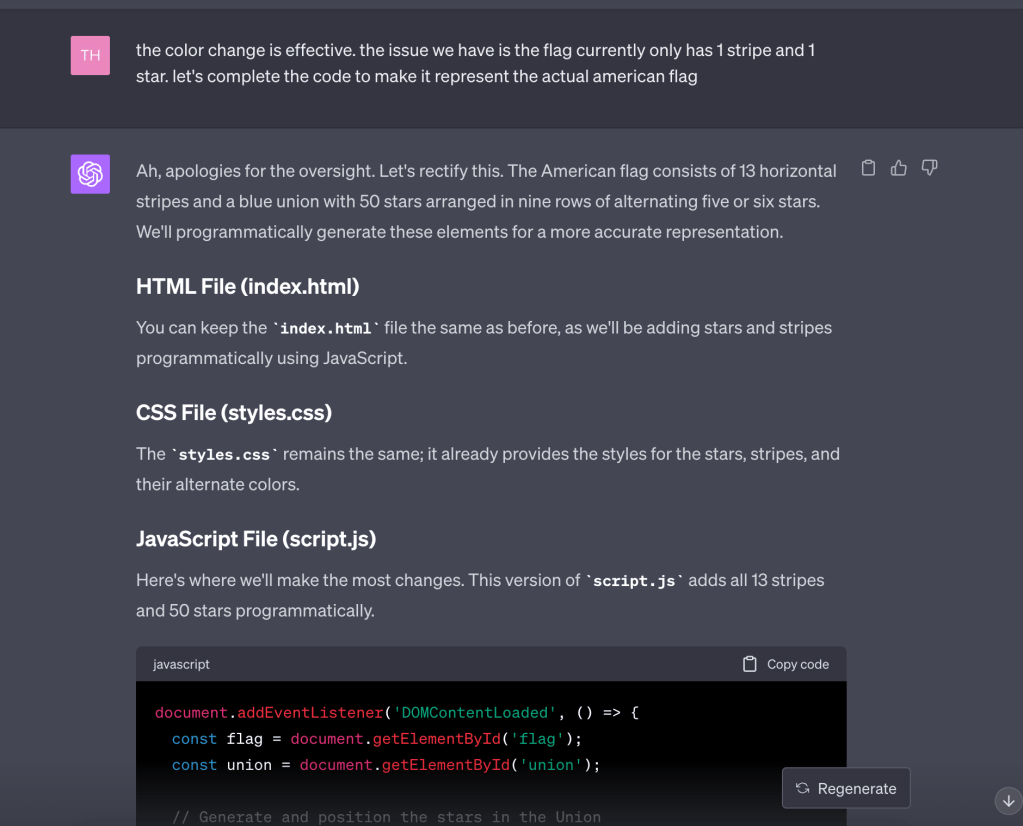This screenshot has height=826, width=1023.
Task: Hit the Regenerate button
Action: tap(846, 788)
